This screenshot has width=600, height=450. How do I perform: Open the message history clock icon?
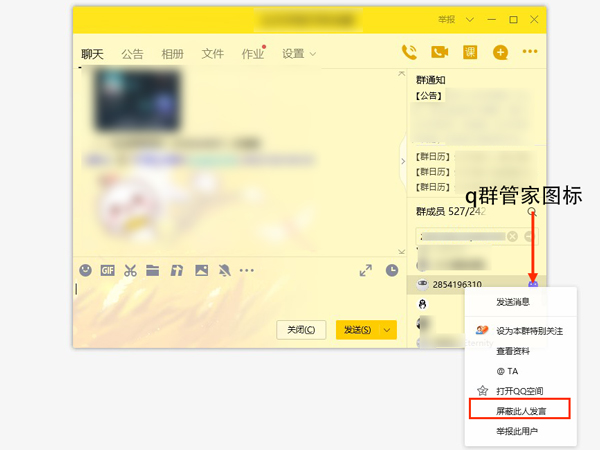coord(392,270)
